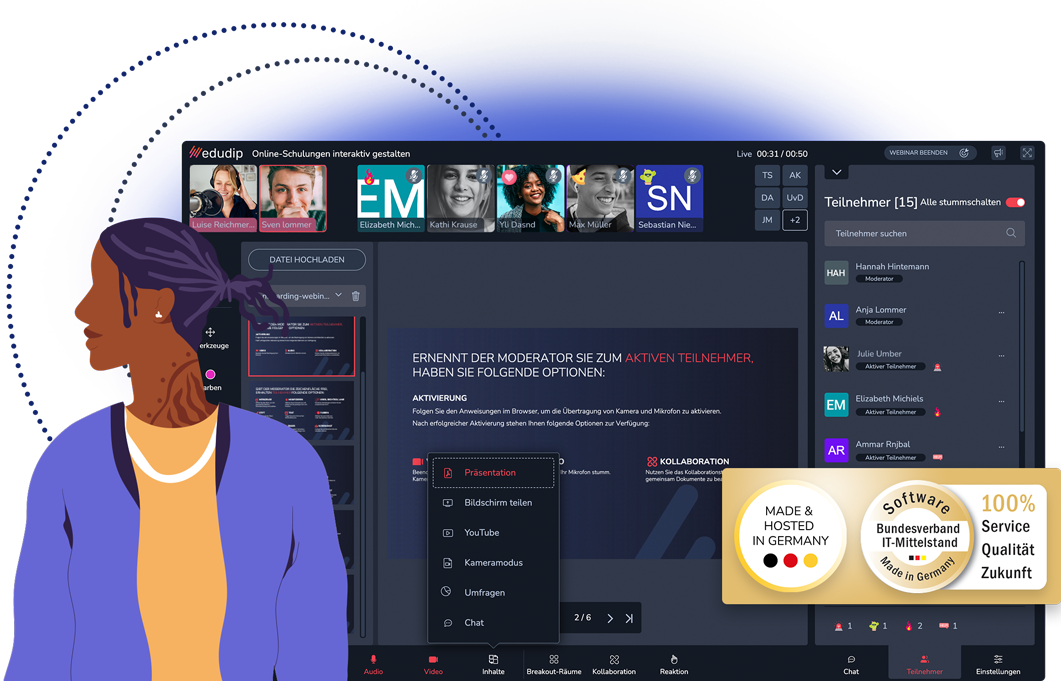Show more participants via +2 tile
This screenshot has height=681, width=1061.
pyautogui.click(x=795, y=220)
